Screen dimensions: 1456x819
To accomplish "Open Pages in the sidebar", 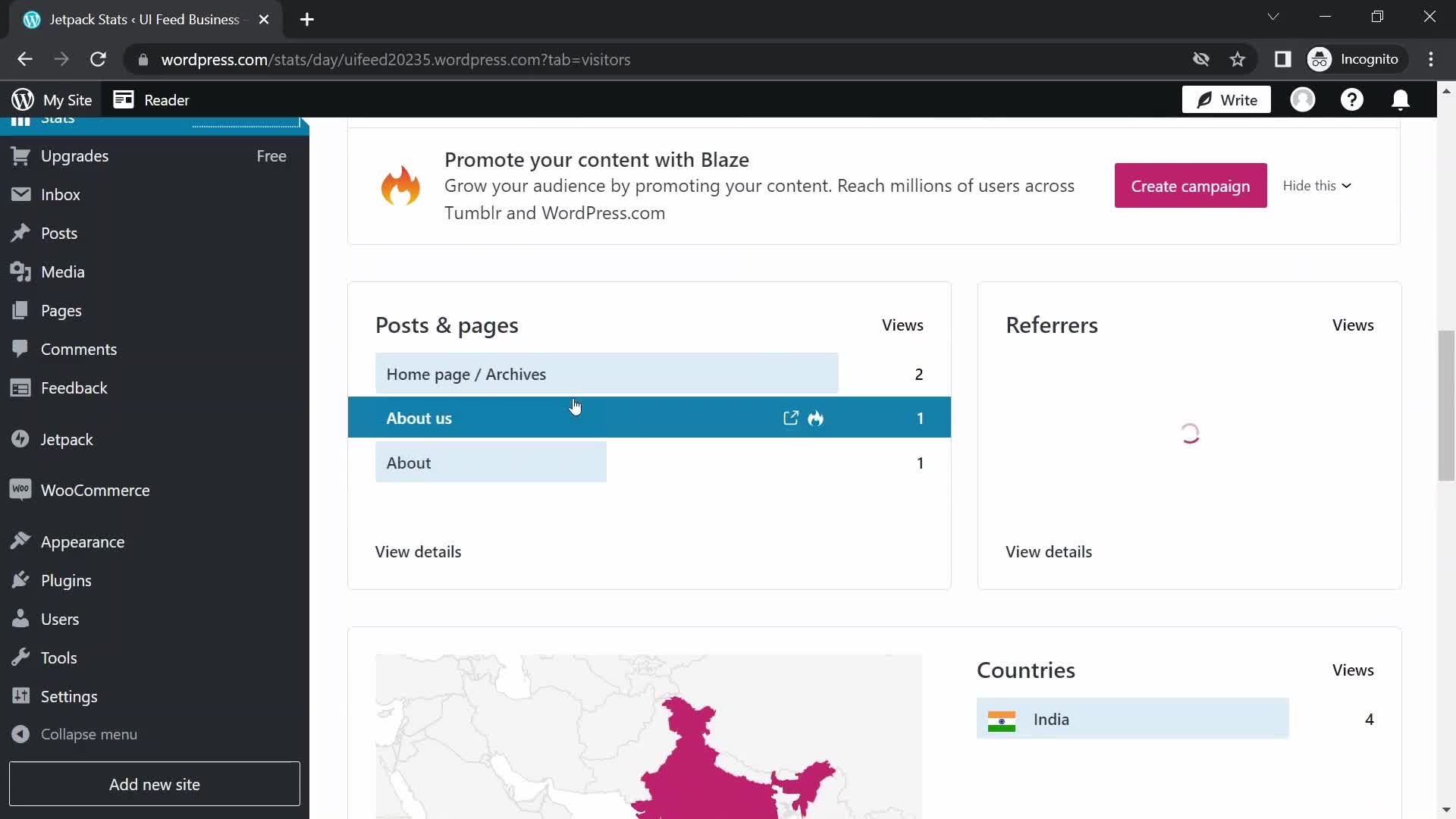I will (x=155, y=311).
